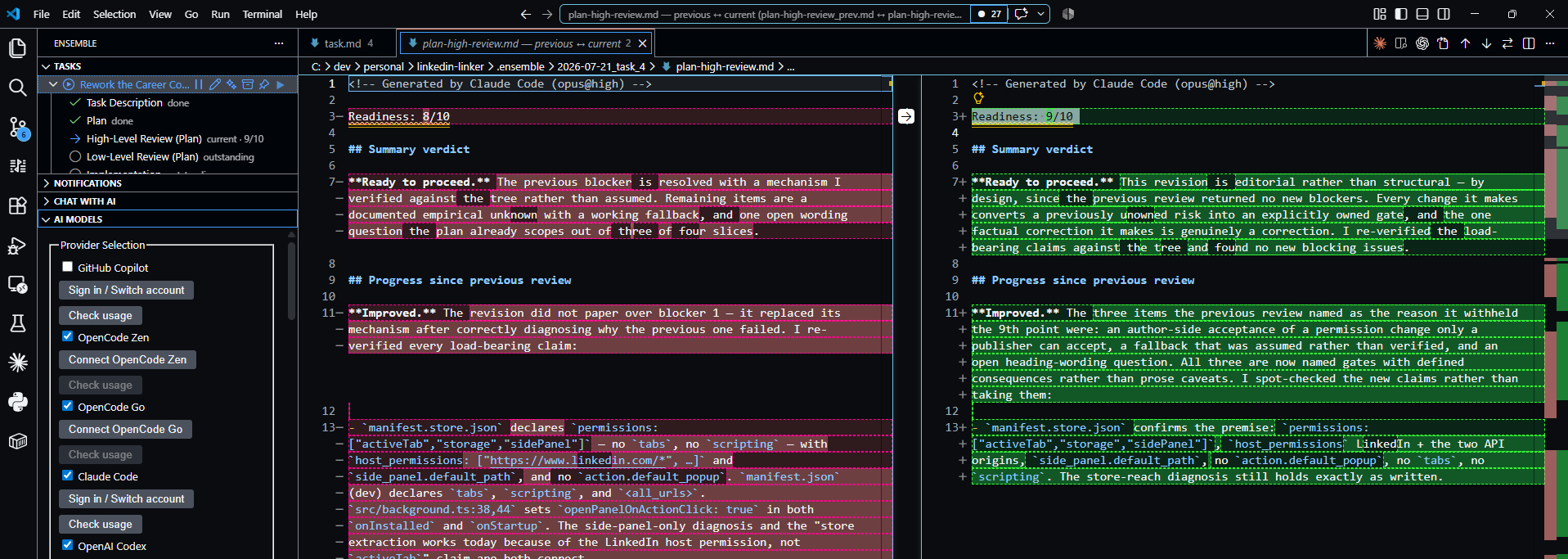The width and height of the screenshot is (1568, 559).
Task: Click Check usage under GitHub Copilot
Action: pyautogui.click(x=101, y=315)
